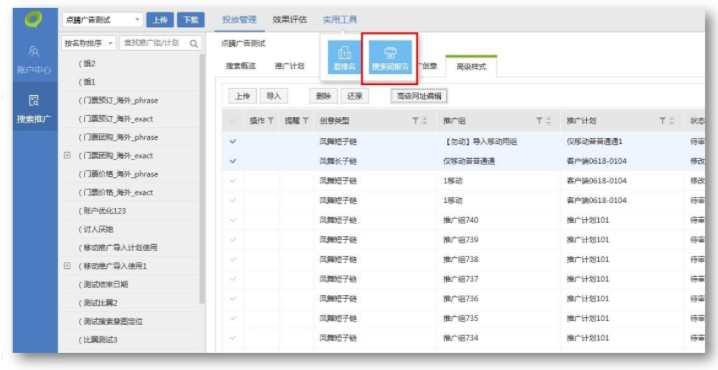Click the 高级网址编辑 button
This screenshot has width=718, height=370.
point(419,96)
